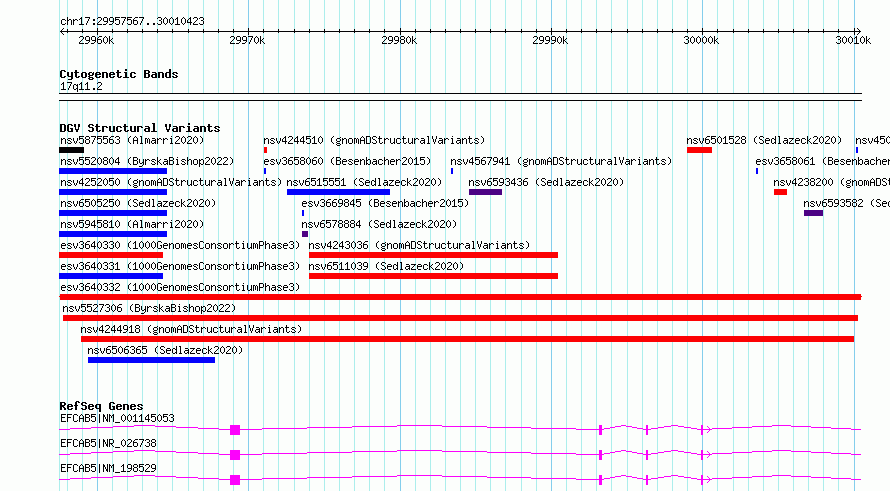This screenshot has height=491, width=890.
Task: Click the blue nsv6506365 Sedlazeck2020 bar
Action: tap(152, 360)
